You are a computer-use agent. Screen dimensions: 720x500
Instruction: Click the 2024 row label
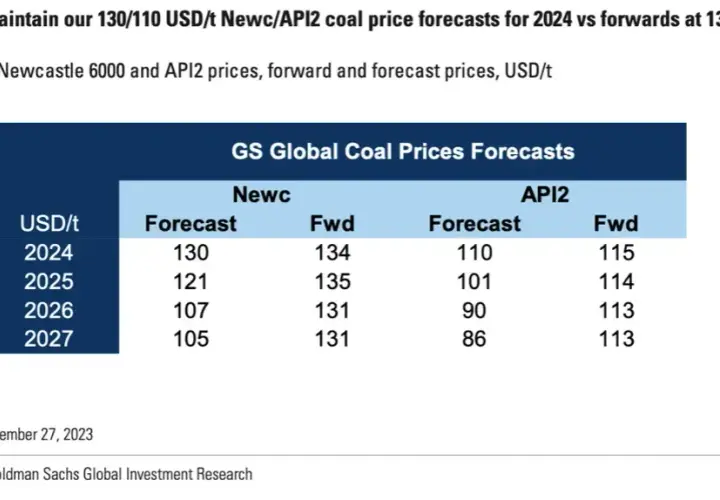point(49,253)
